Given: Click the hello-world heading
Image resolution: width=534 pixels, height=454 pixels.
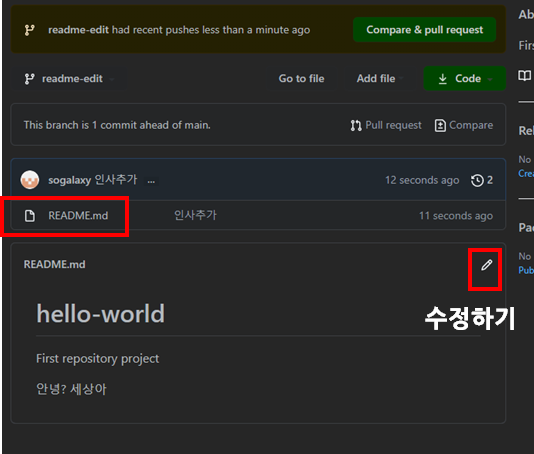Looking at the screenshot, I should click(100, 314).
